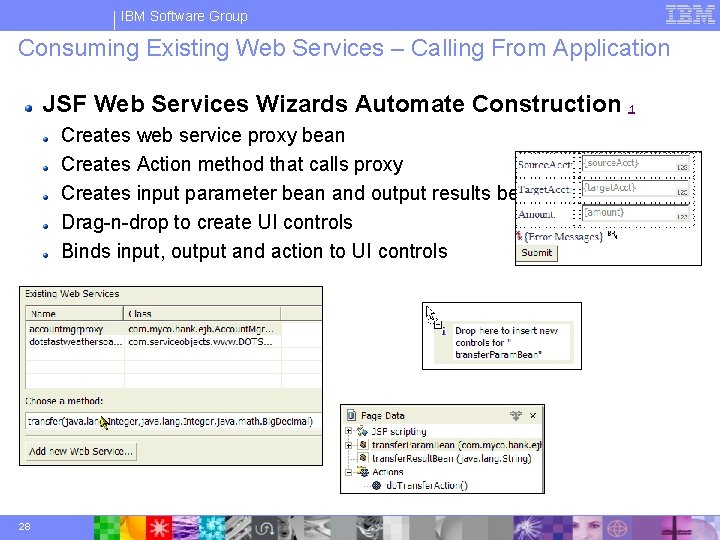Close the Page Data panel
This screenshot has width=720, height=540.
point(533,416)
